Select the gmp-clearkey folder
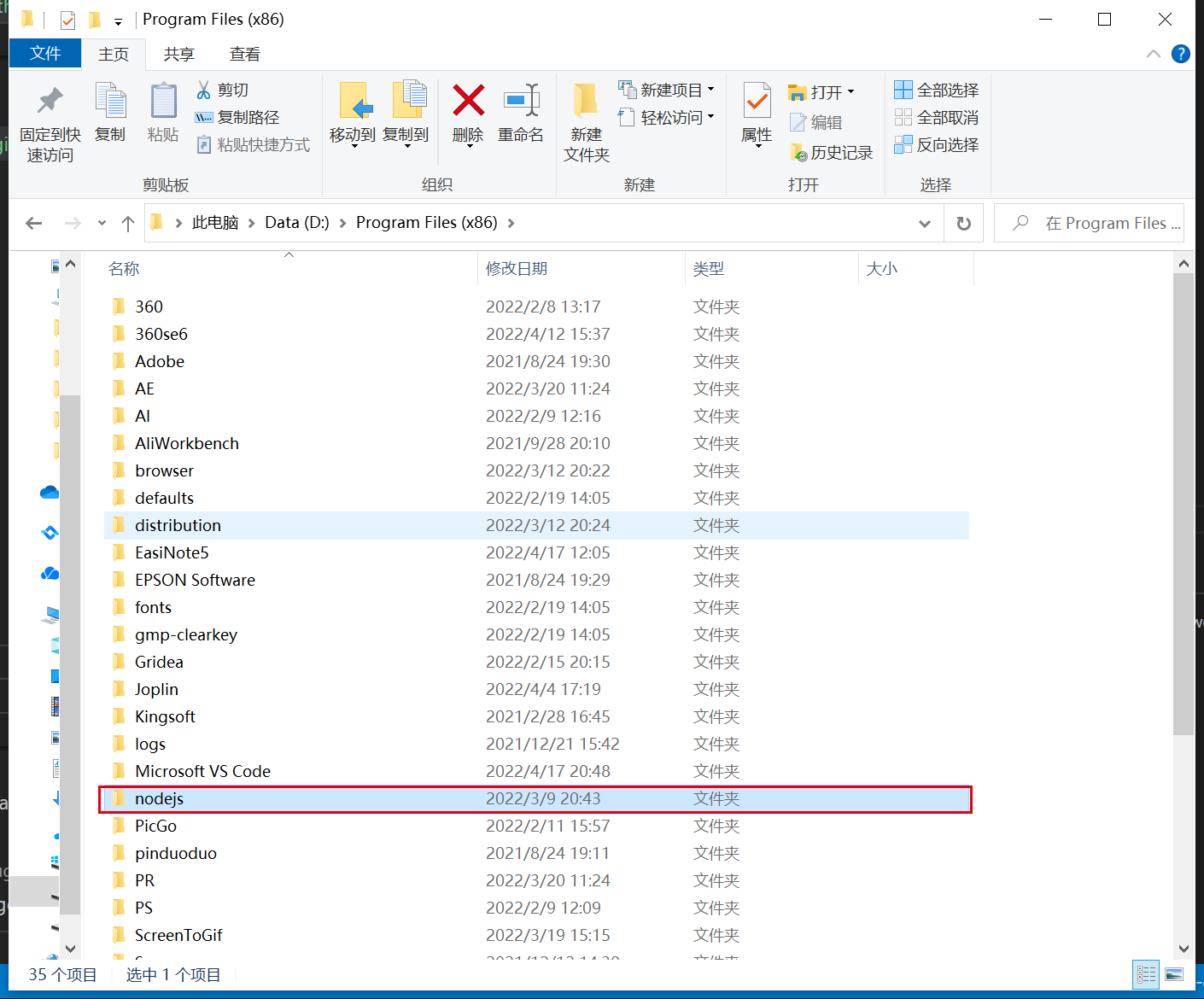1204x999 pixels. (535, 634)
